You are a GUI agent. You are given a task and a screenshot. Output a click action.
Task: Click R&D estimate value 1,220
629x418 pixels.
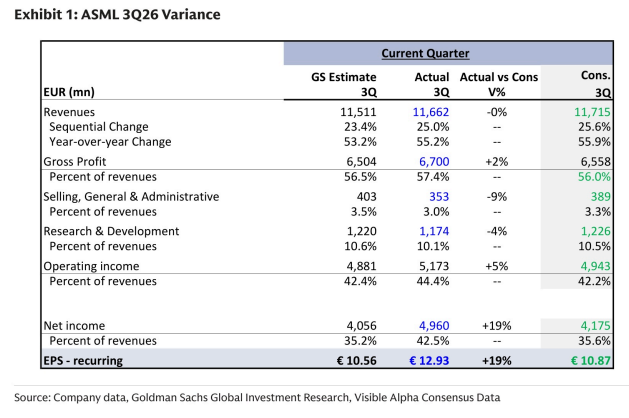click(361, 231)
